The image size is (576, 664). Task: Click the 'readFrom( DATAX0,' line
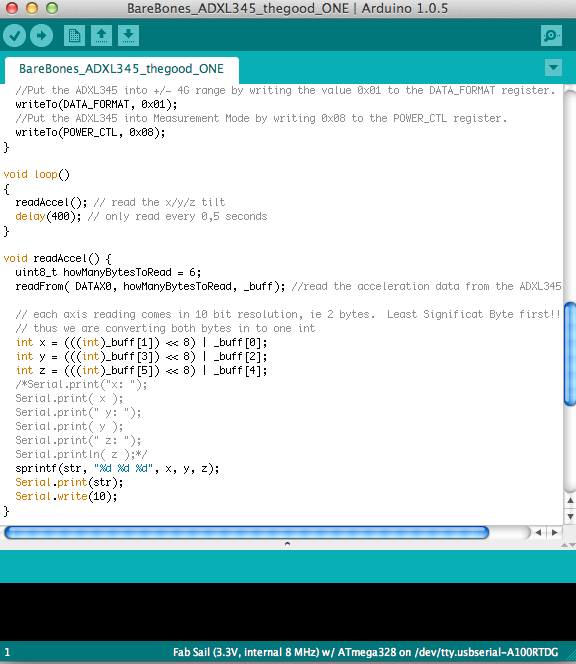[288, 286]
